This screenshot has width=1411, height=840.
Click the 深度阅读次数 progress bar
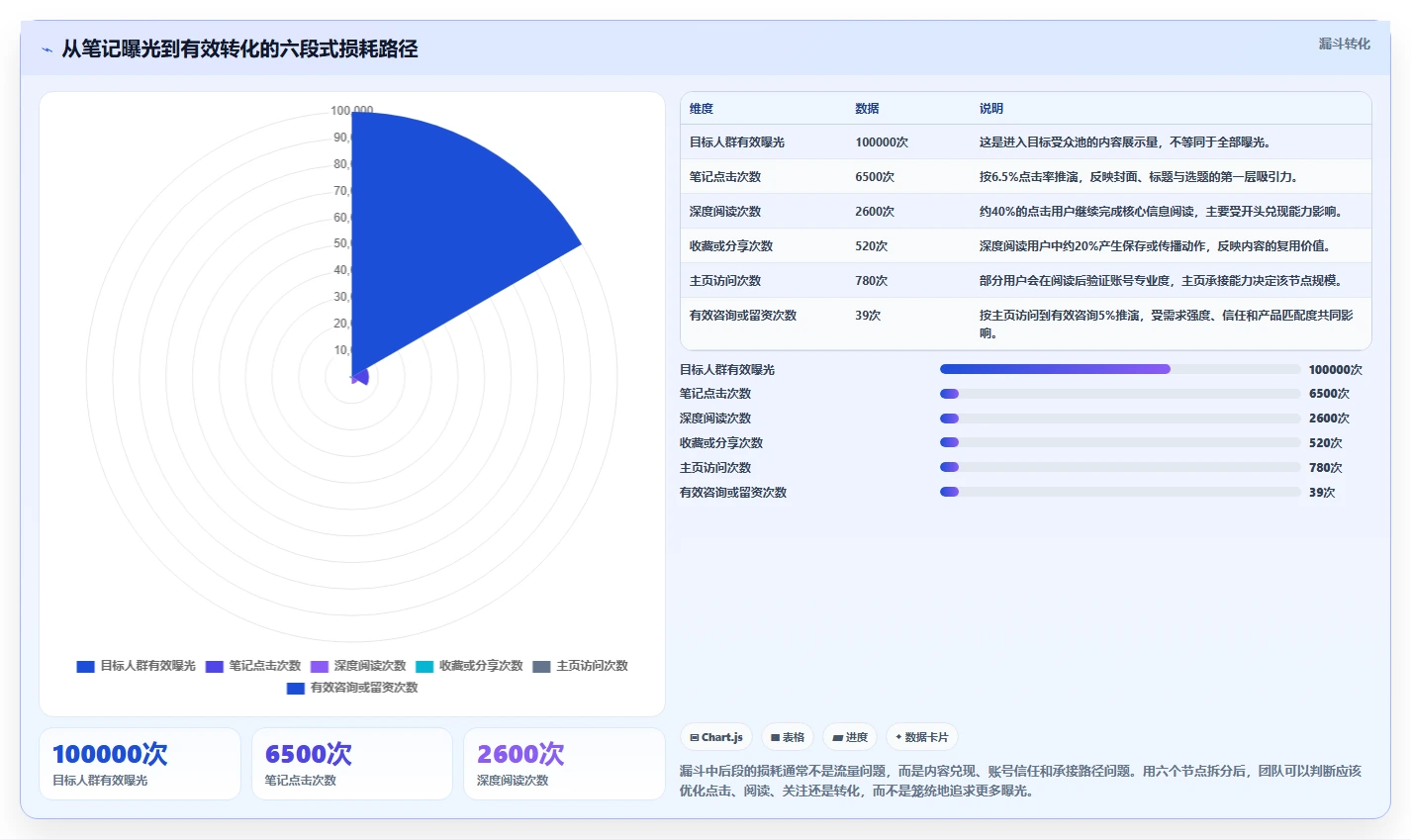coord(1120,419)
